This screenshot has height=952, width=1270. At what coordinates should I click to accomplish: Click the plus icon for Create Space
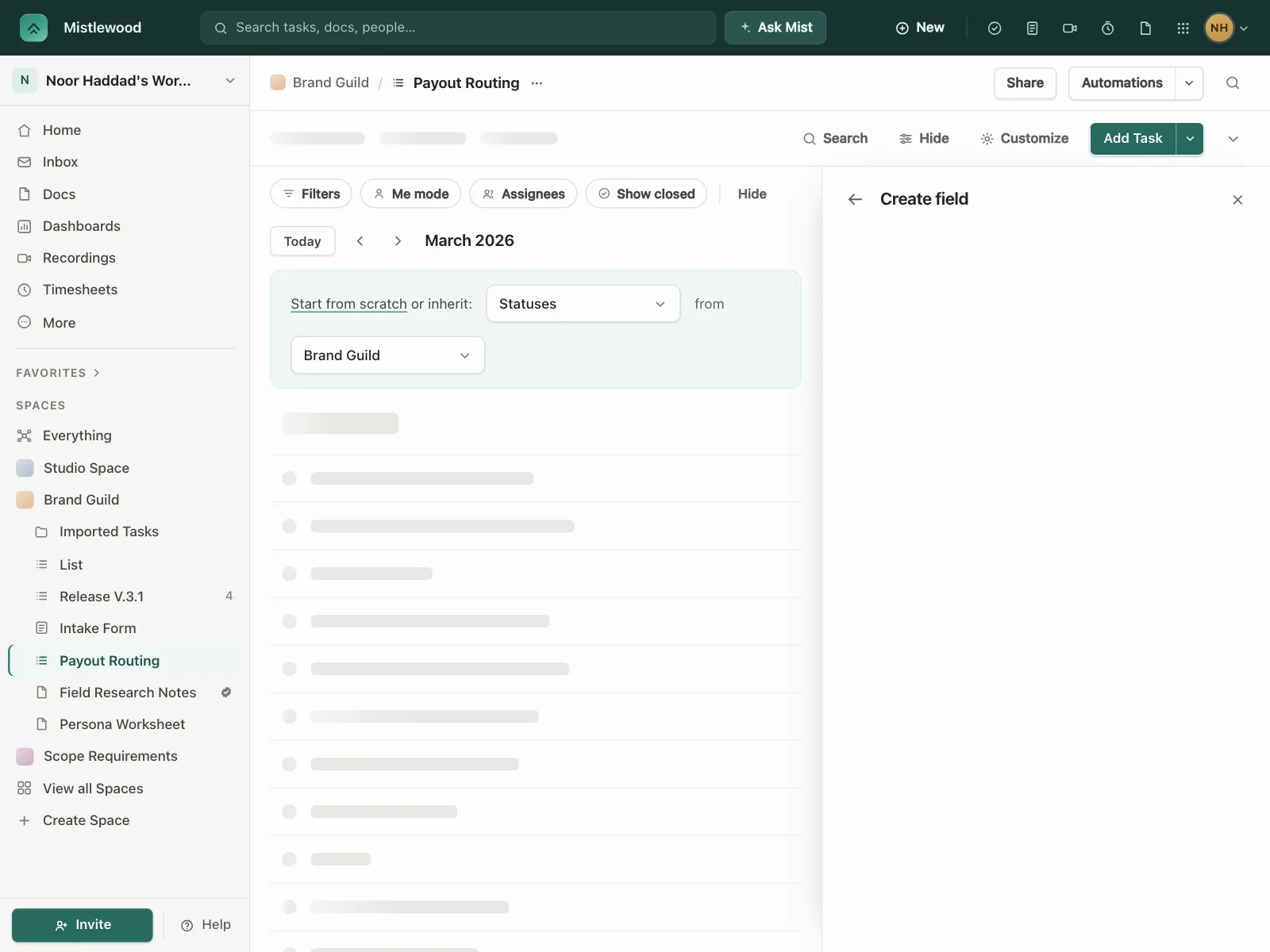point(25,820)
